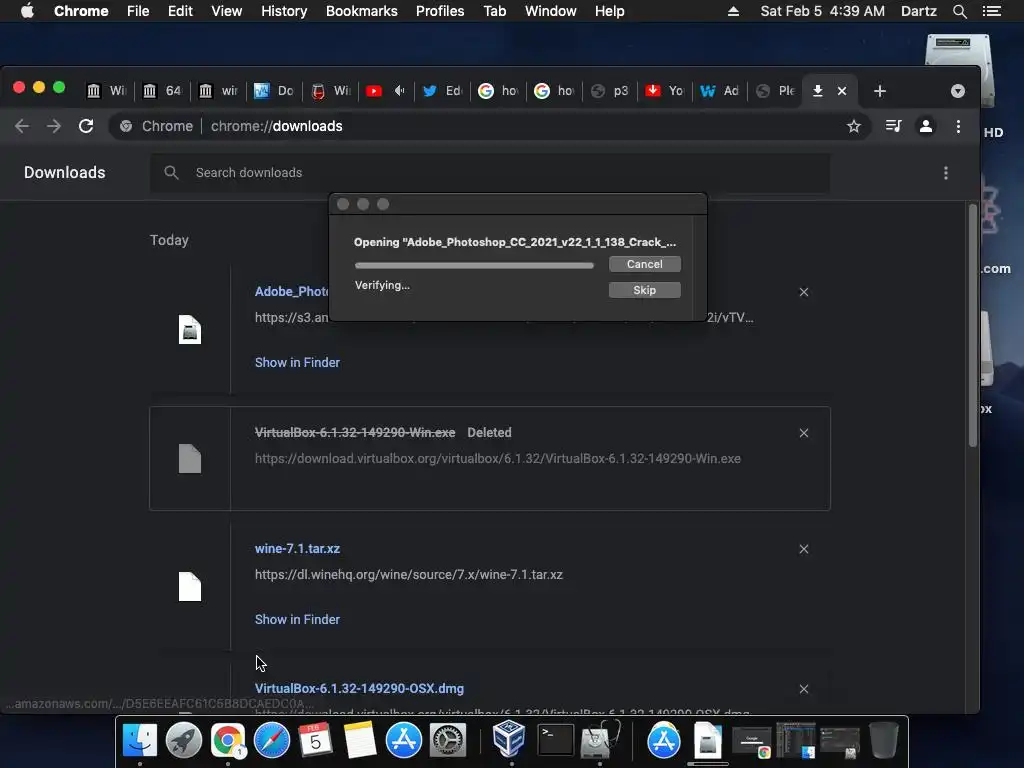Open the media controls toolbar icon

[893, 126]
